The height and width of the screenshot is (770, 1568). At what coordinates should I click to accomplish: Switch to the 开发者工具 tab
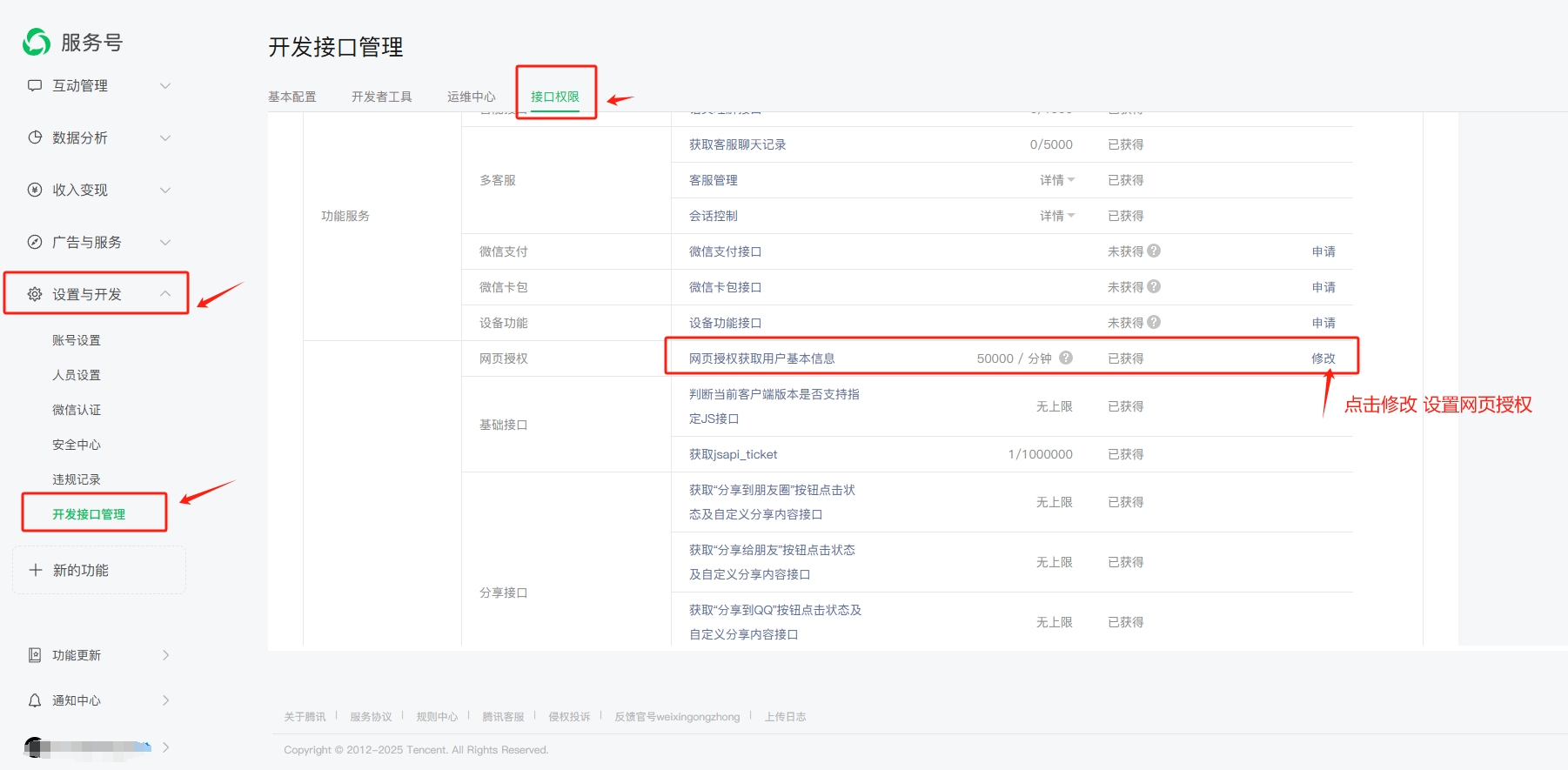381,97
